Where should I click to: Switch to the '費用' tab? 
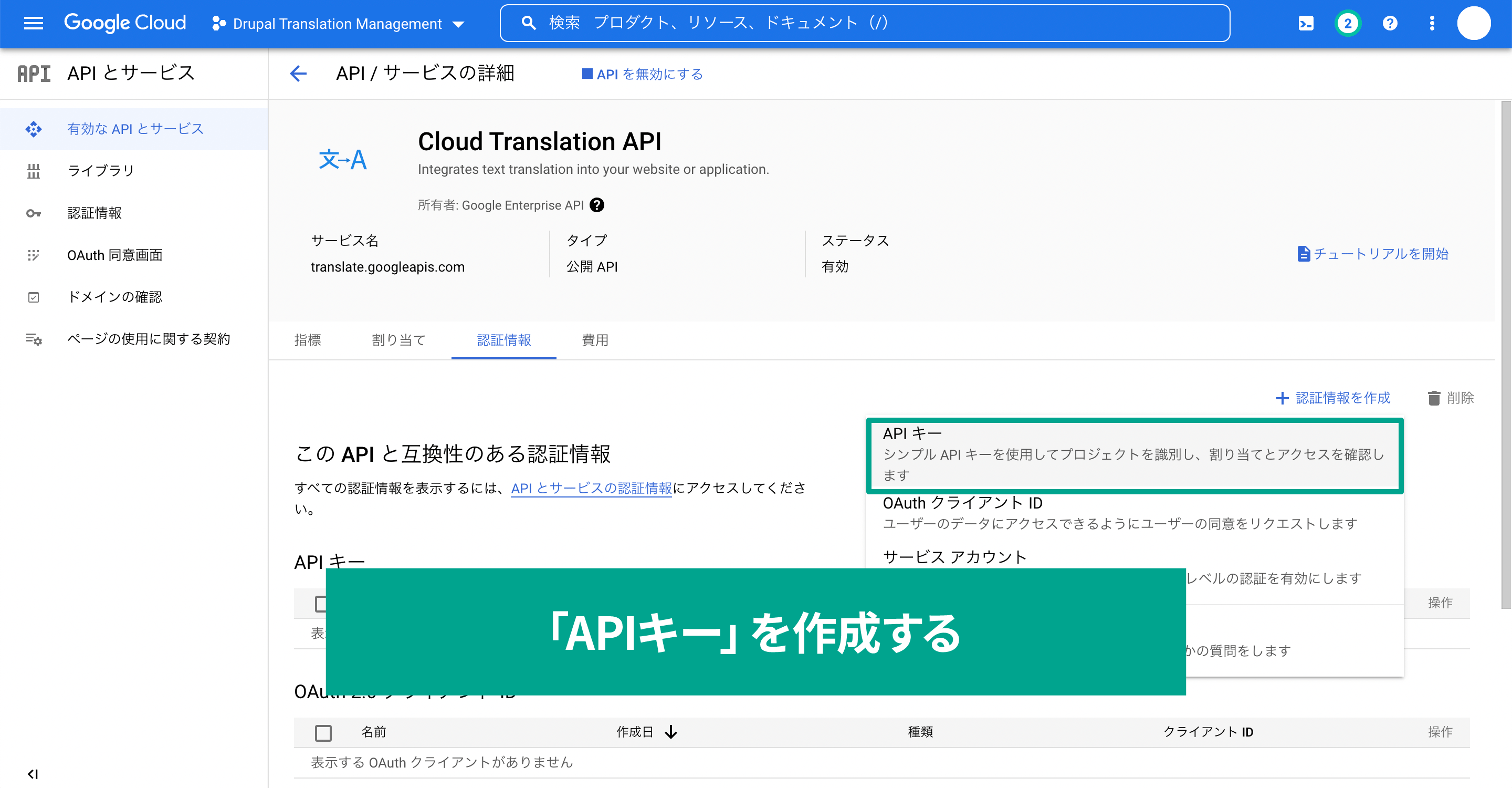click(595, 340)
